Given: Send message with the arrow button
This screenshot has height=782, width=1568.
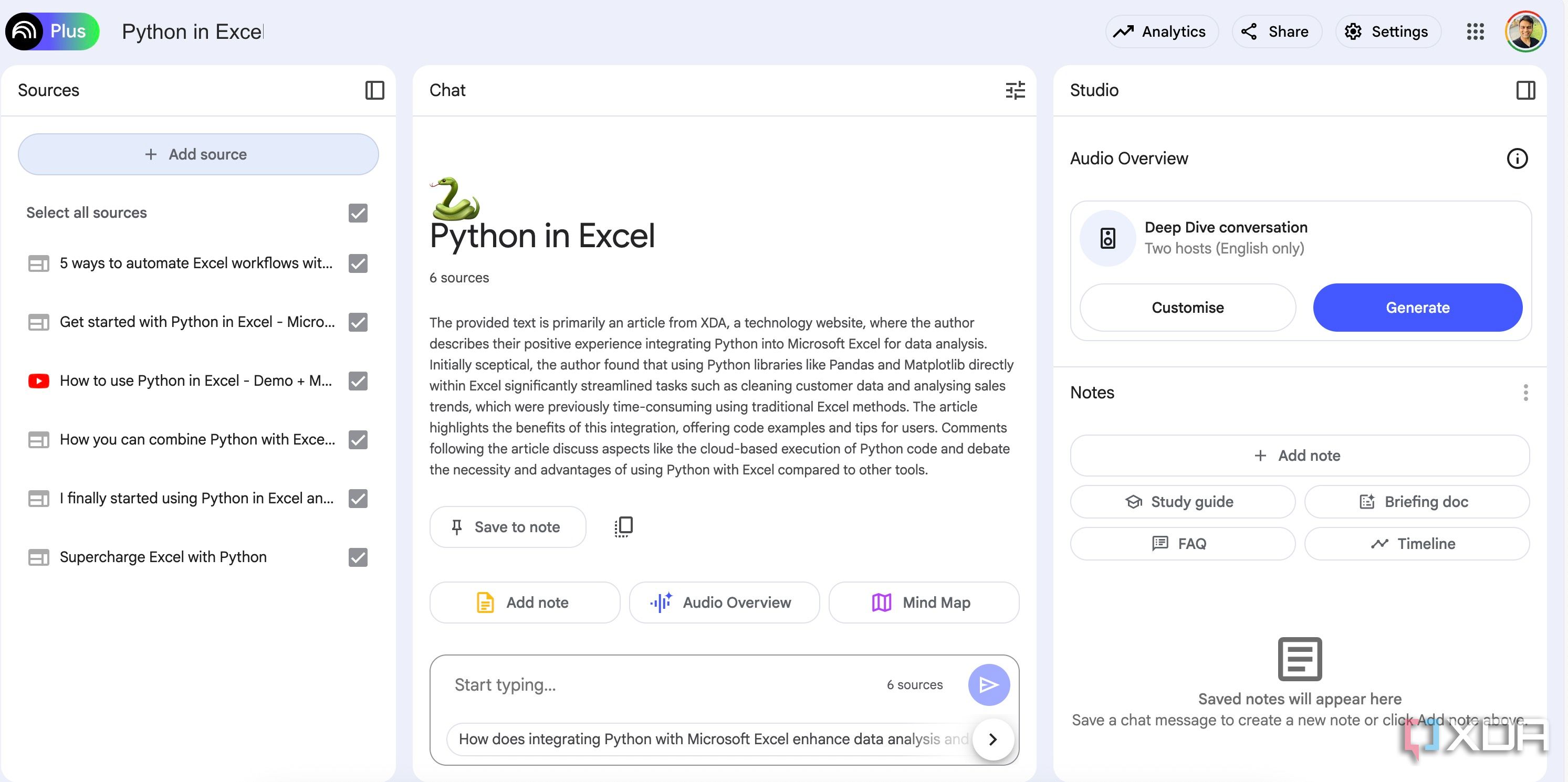Looking at the screenshot, I should click(988, 684).
